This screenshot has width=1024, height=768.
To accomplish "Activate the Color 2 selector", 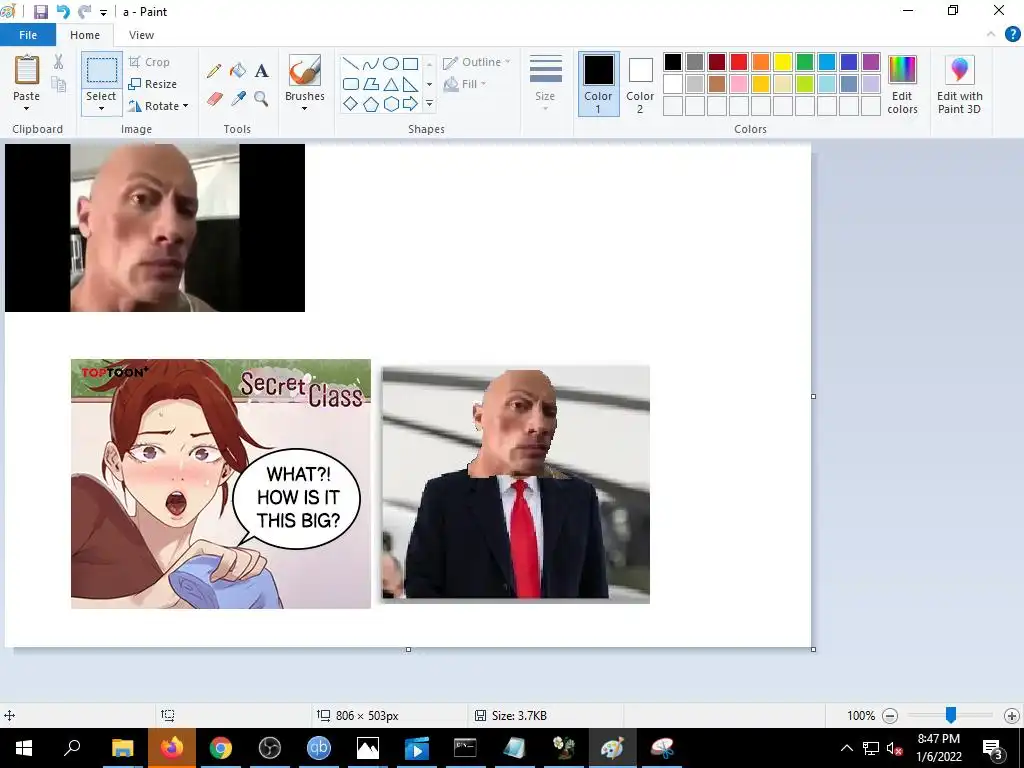I will pyautogui.click(x=640, y=84).
